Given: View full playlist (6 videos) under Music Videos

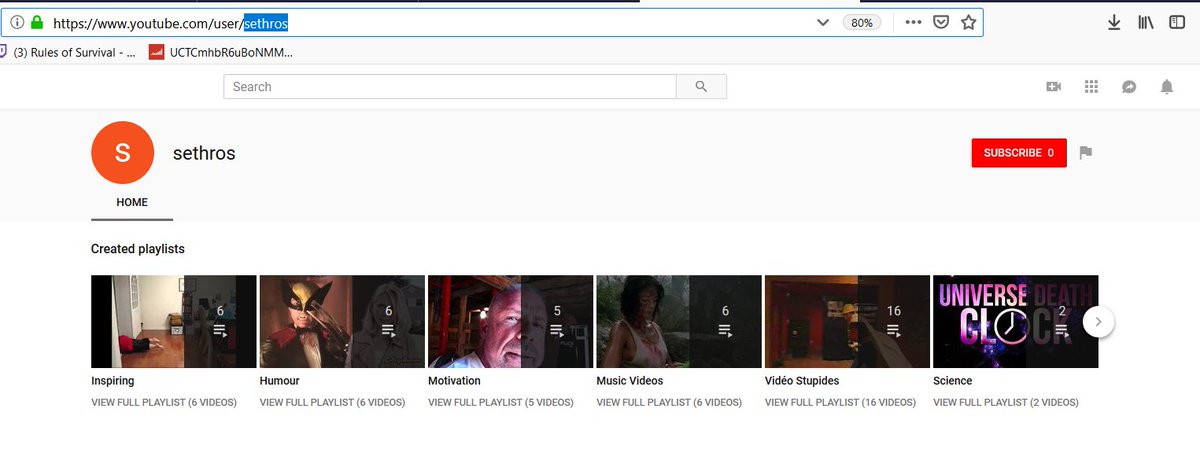Looking at the screenshot, I should click(x=669, y=403).
